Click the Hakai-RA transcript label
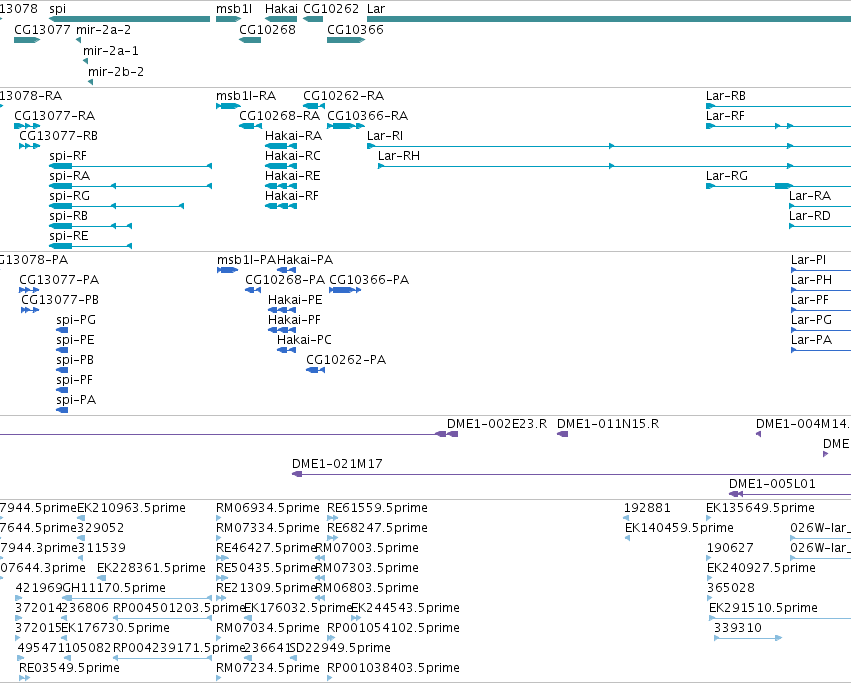 (x=293, y=136)
